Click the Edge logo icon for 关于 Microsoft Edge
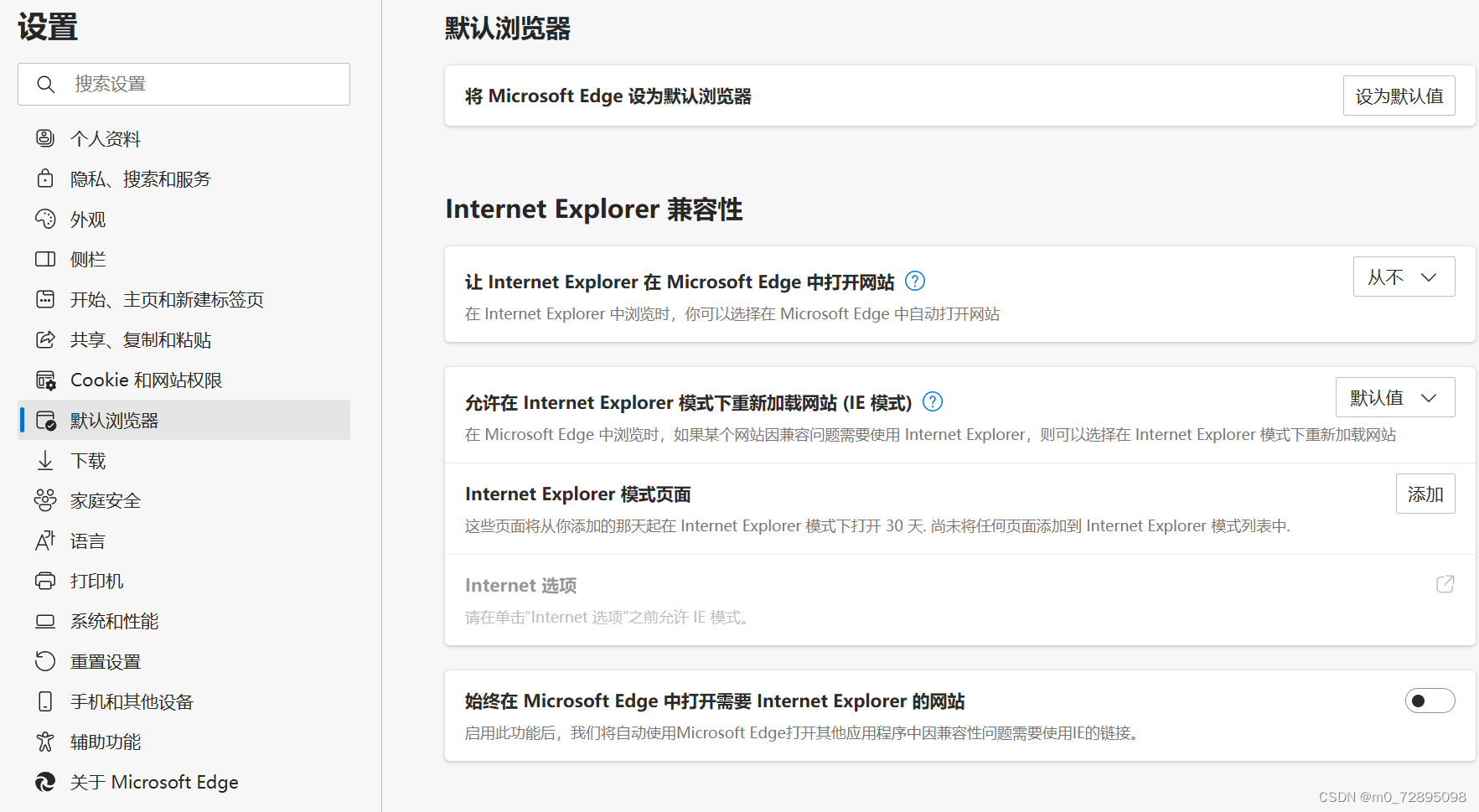Viewport: 1479px width, 812px height. coord(45,782)
